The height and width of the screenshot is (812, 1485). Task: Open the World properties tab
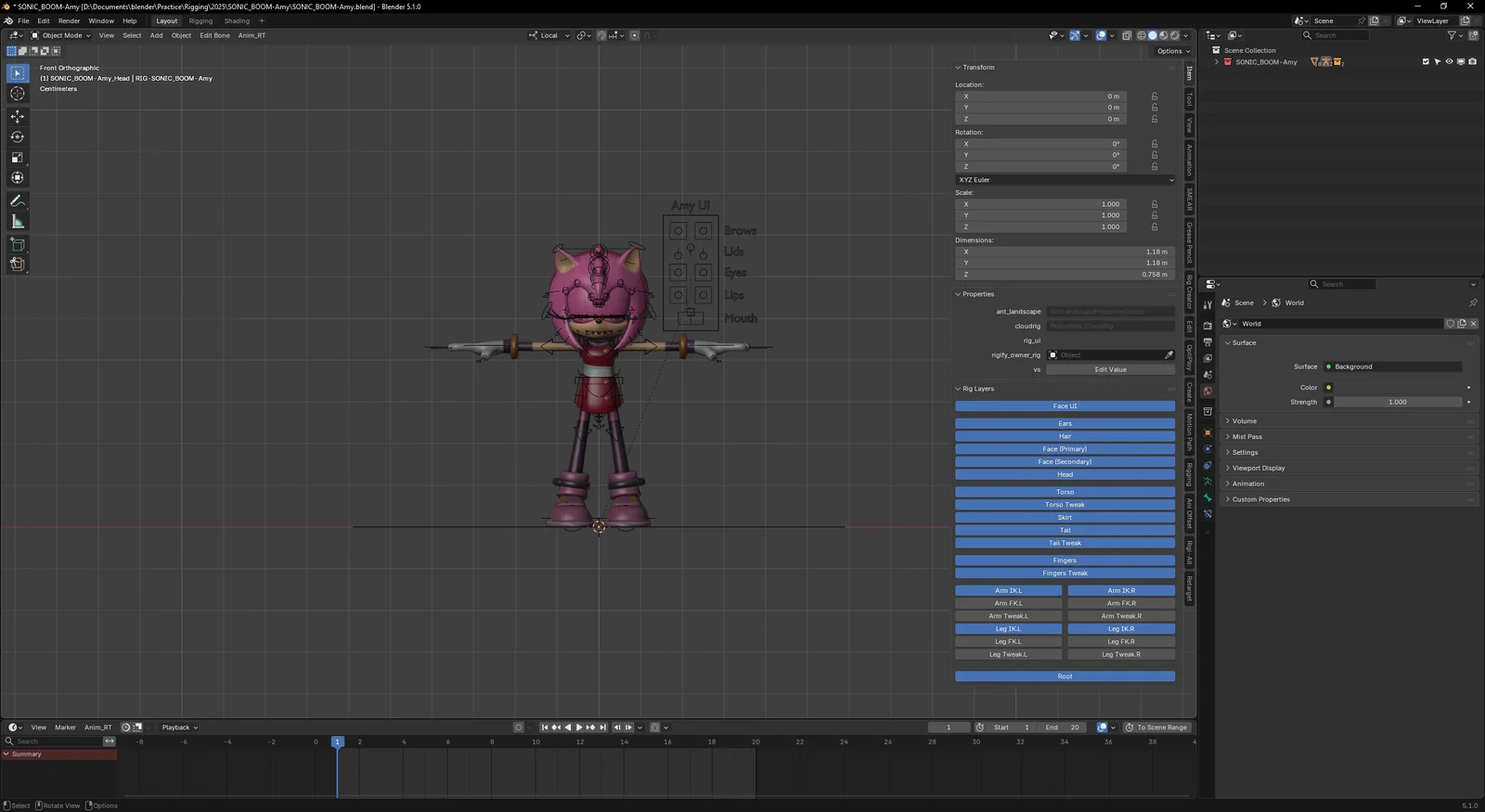pyautogui.click(x=1207, y=391)
